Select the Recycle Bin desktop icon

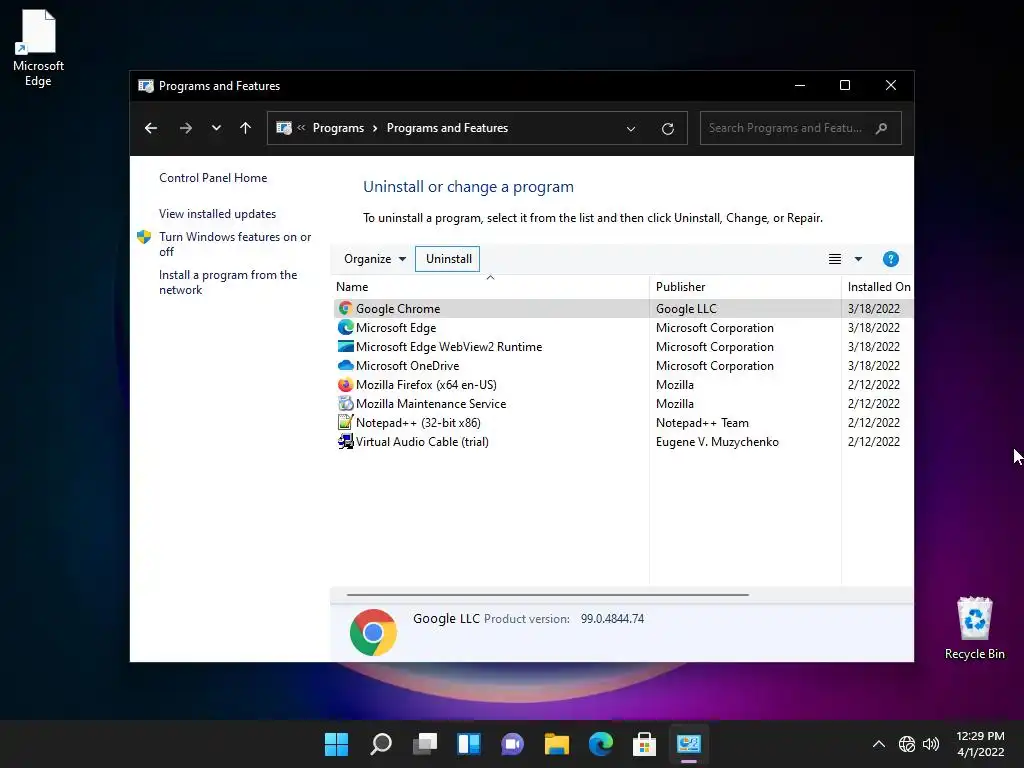click(x=974, y=628)
